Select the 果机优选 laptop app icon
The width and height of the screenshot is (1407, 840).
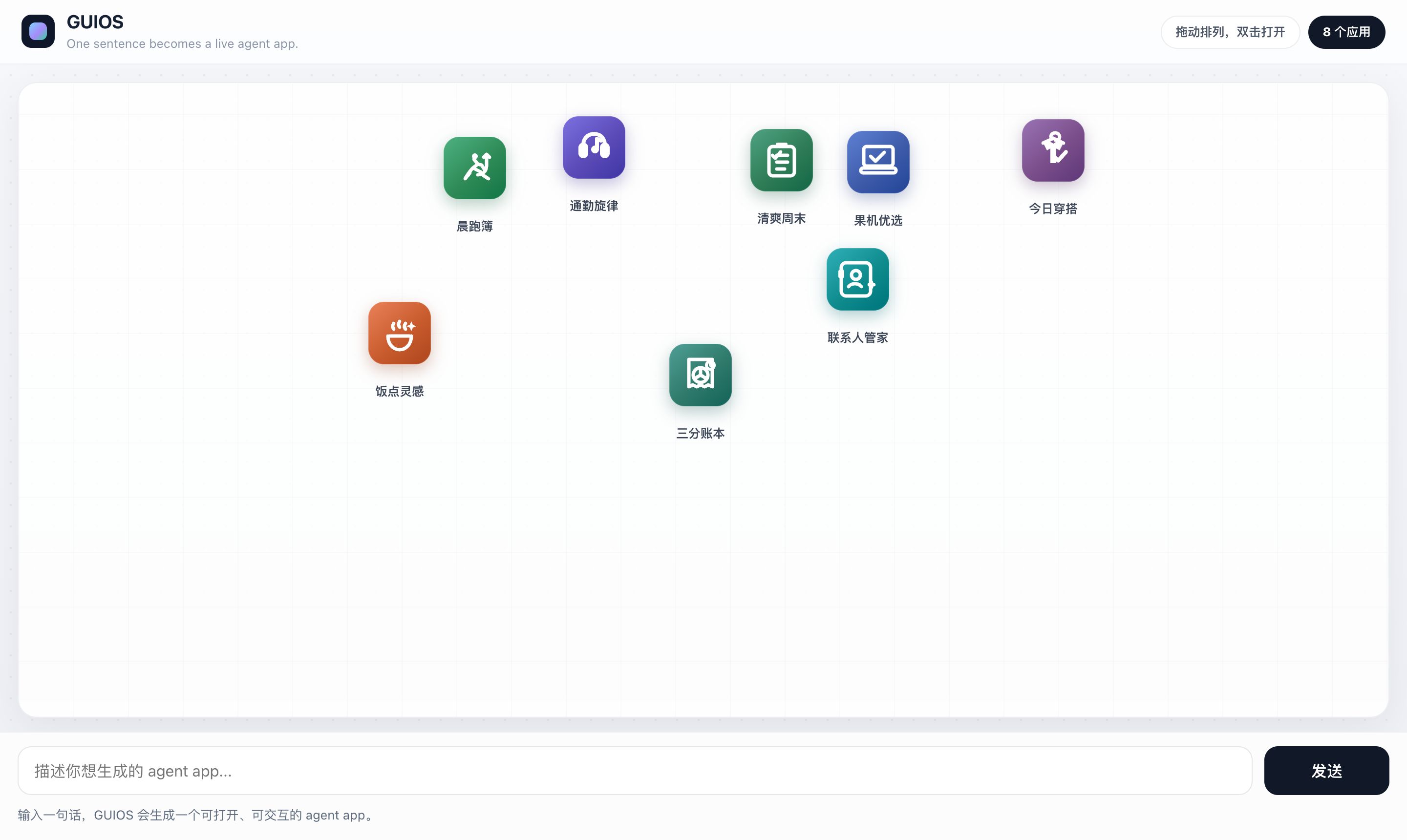click(878, 163)
